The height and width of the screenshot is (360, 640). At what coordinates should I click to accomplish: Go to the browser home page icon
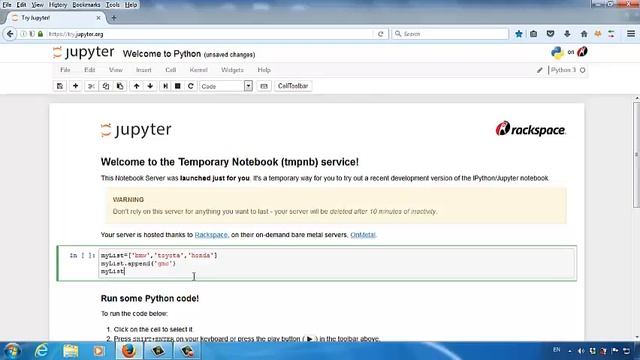coord(584,34)
